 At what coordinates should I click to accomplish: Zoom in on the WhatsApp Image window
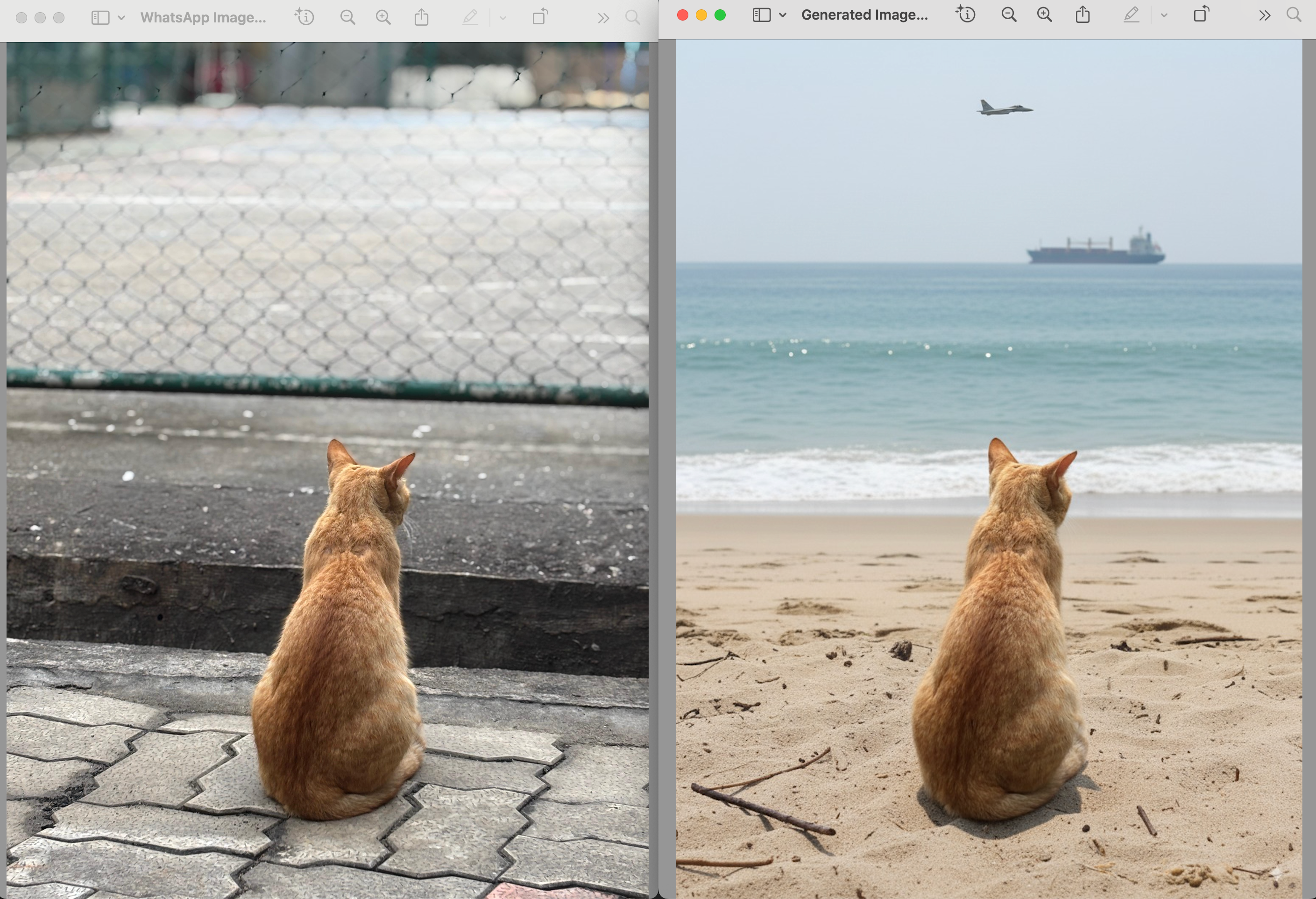click(x=383, y=18)
